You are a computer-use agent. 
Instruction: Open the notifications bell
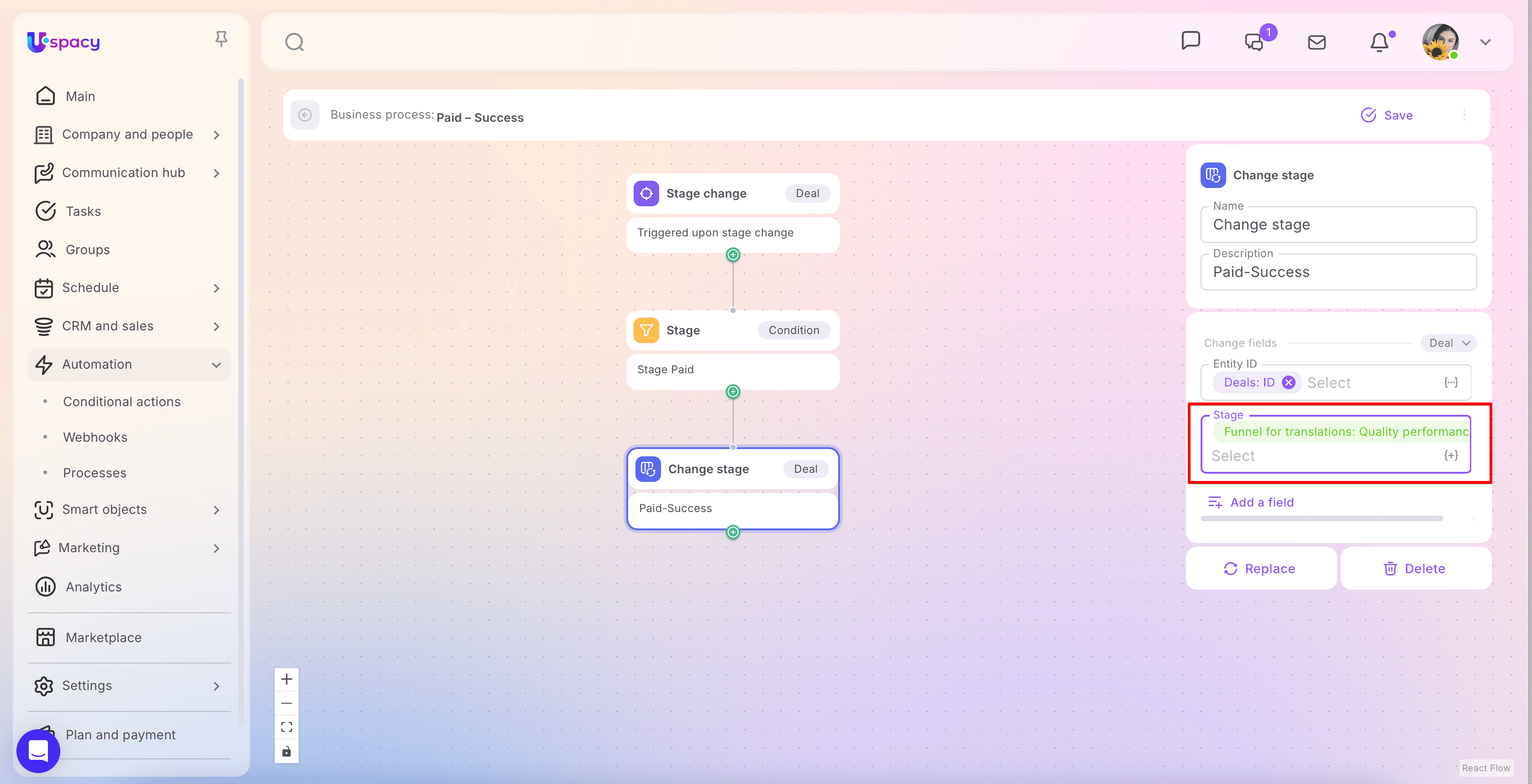[x=1379, y=42]
